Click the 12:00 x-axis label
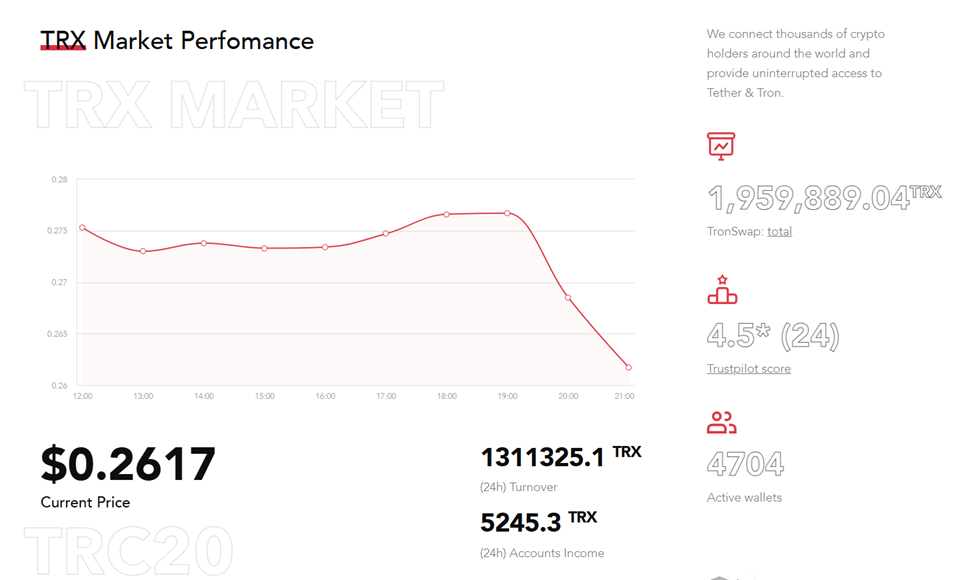Image resolution: width=972 pixels, height=580 pixels. coord(82,396)
